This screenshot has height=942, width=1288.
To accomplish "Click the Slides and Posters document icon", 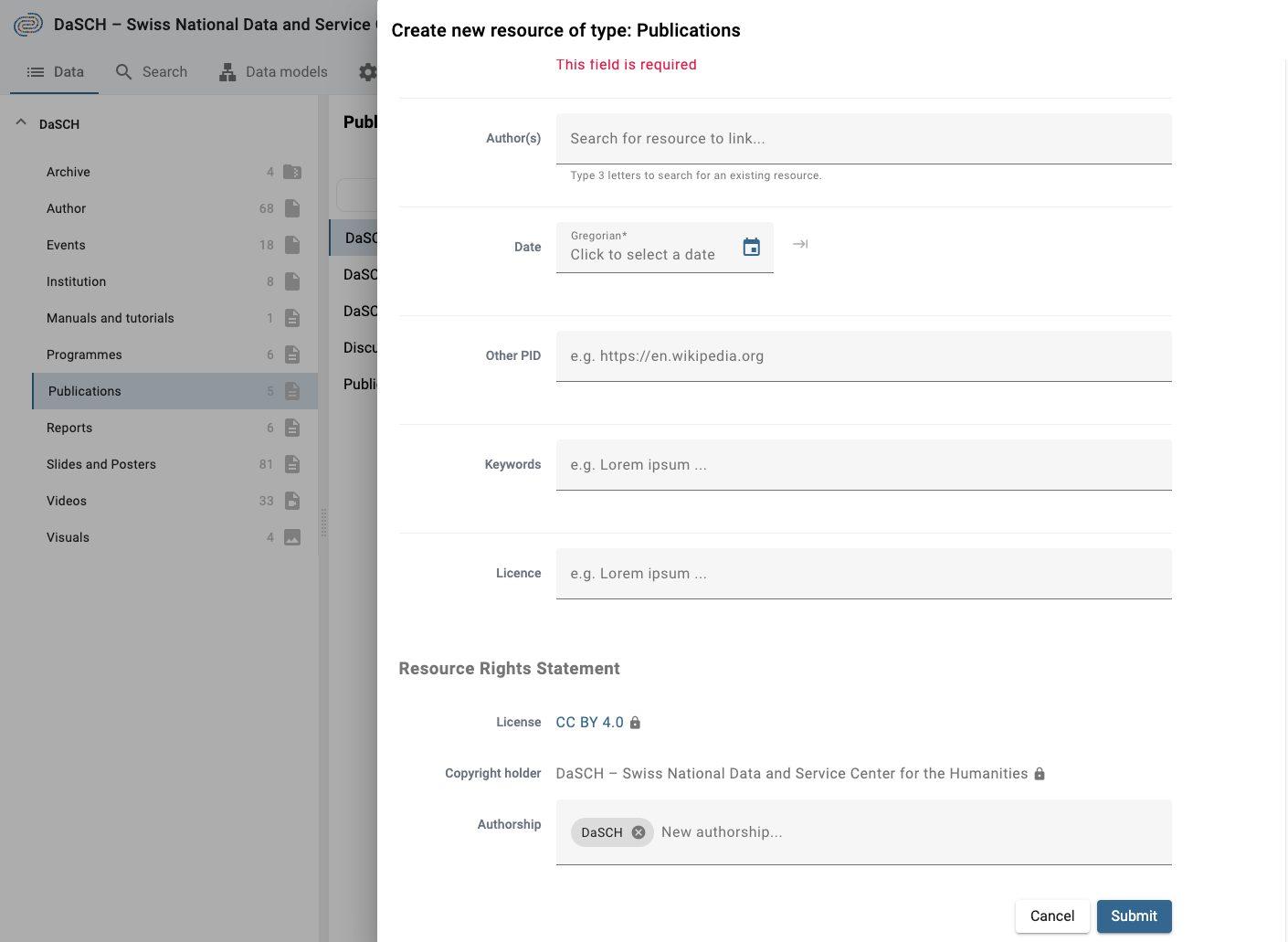I will point(292,464).
